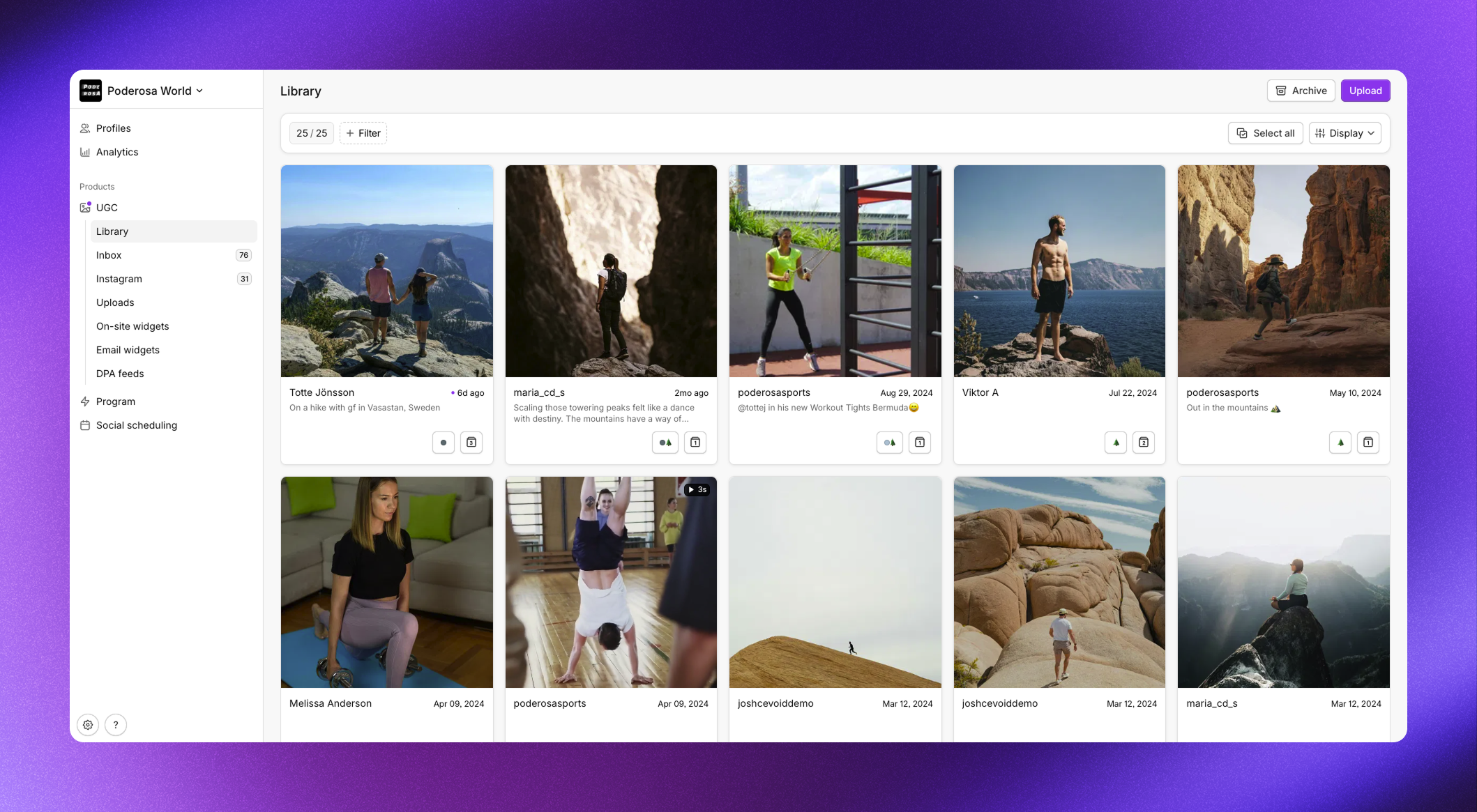Click product tags icon on Aug 29 poderosasports card
Screen dimensions: 1477x812
(x=890, y=443)
